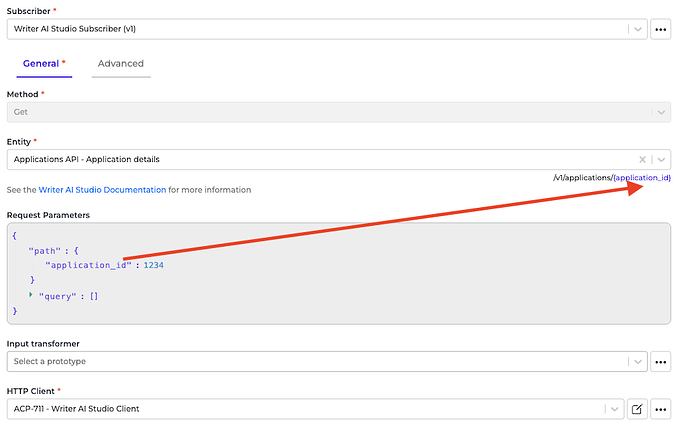Open the Writer AI Studio Documentation link
This screenshot has width=690, height=425.
tap(103, 190)
